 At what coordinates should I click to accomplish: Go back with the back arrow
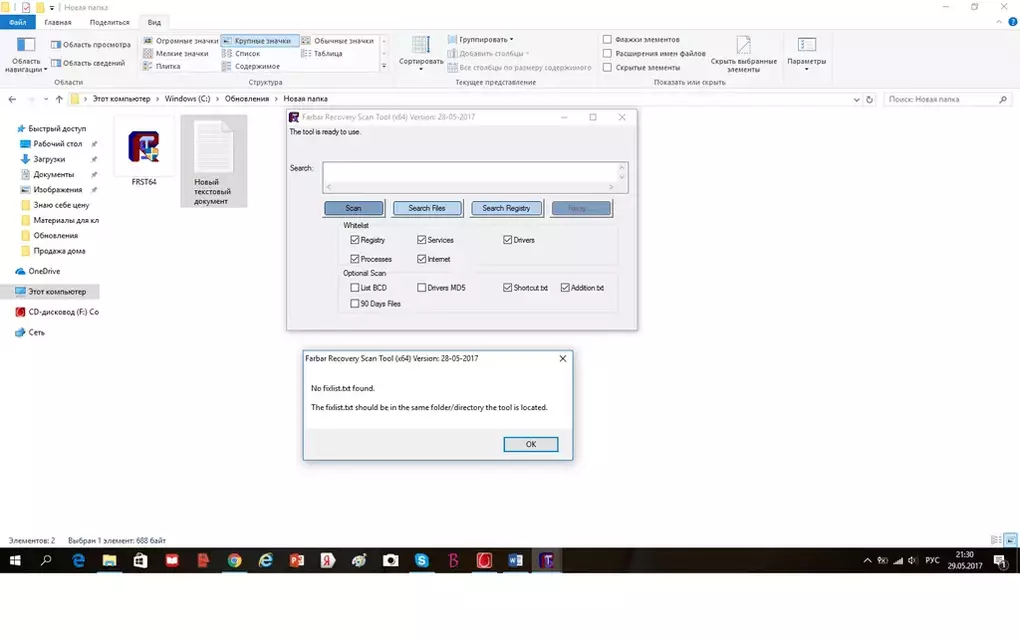(x=12, y=99)
